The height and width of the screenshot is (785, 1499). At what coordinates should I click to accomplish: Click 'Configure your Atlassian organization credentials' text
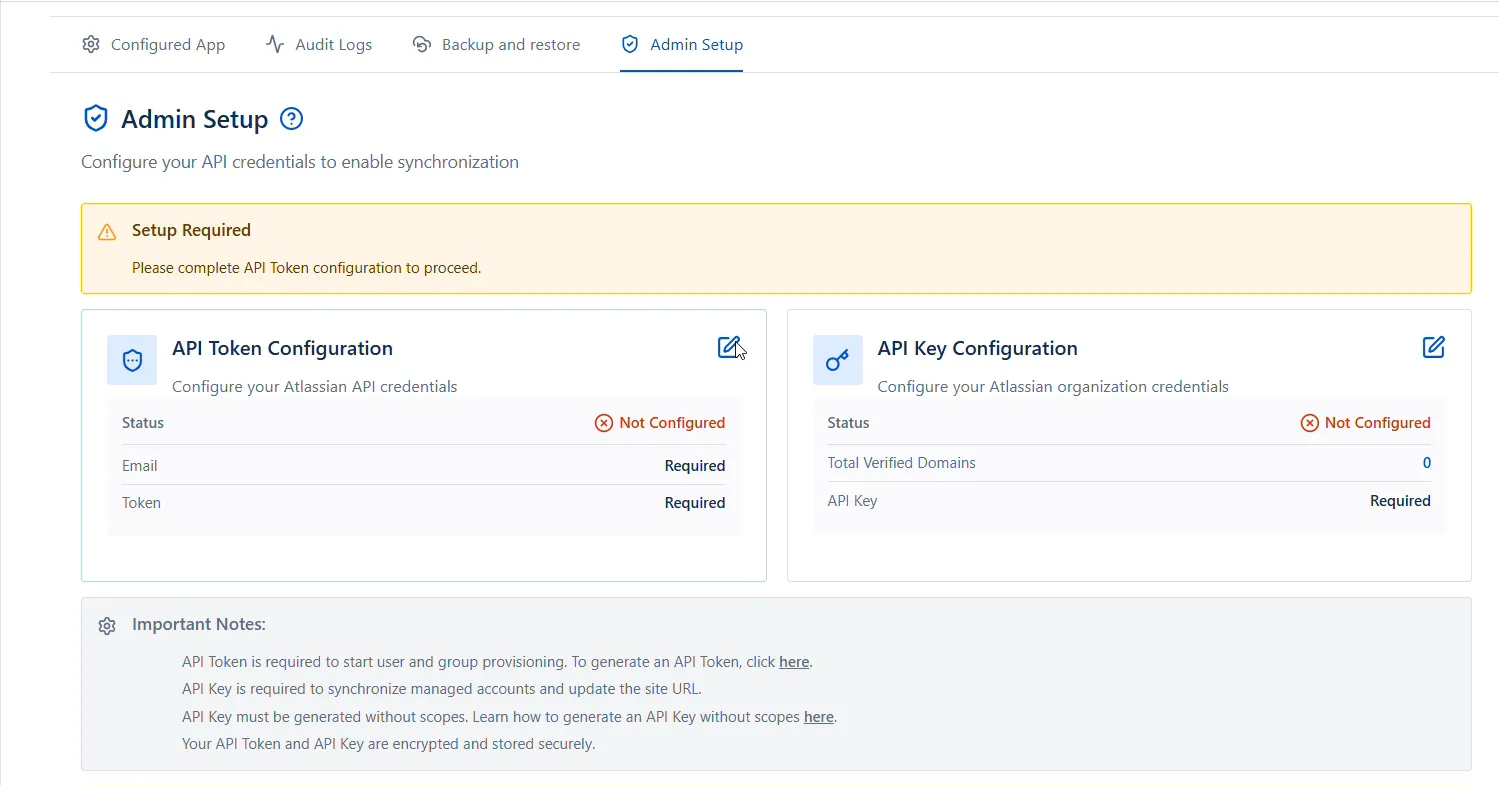[1053, 386]
